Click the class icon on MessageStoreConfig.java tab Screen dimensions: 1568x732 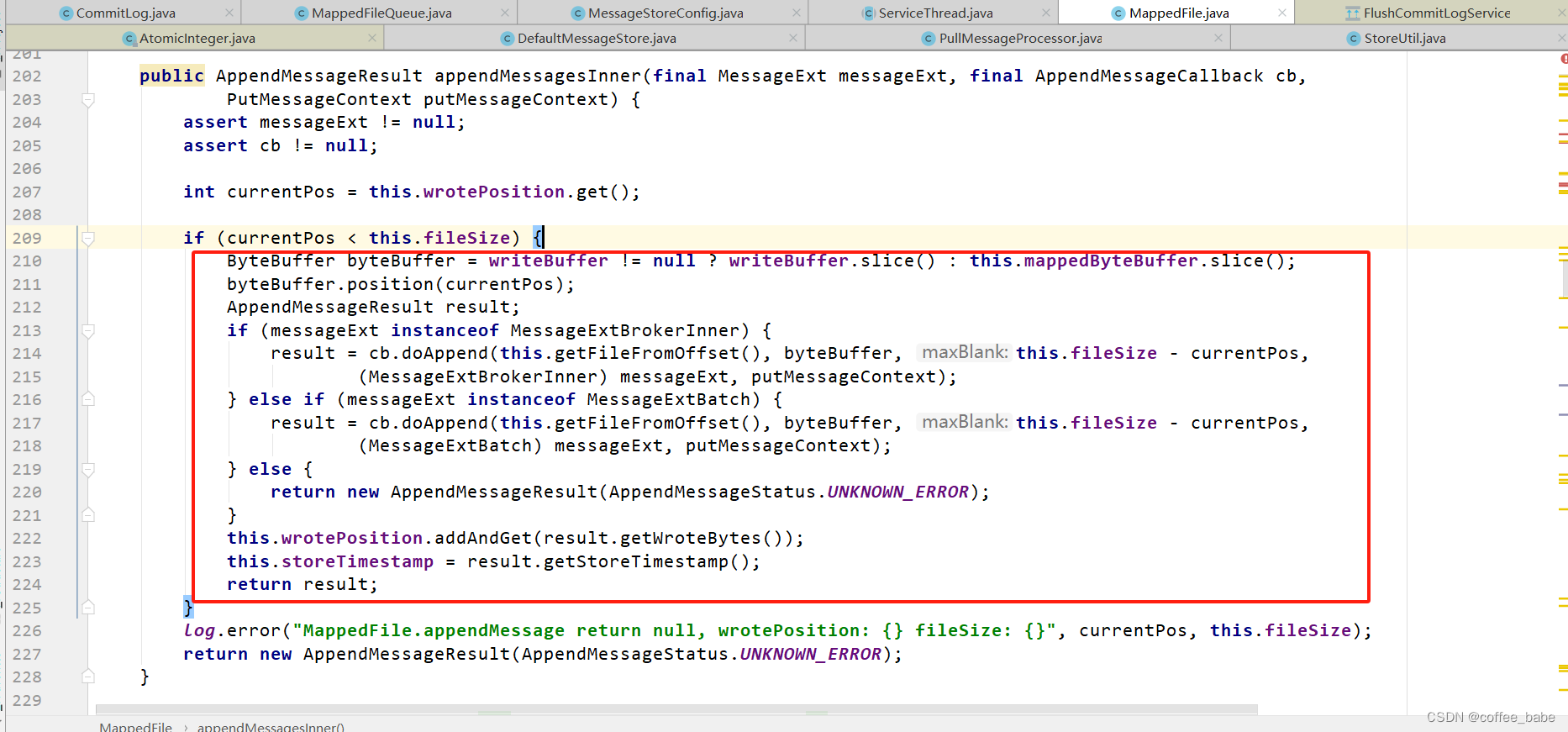pyautogui.click(x=578, y=13)
